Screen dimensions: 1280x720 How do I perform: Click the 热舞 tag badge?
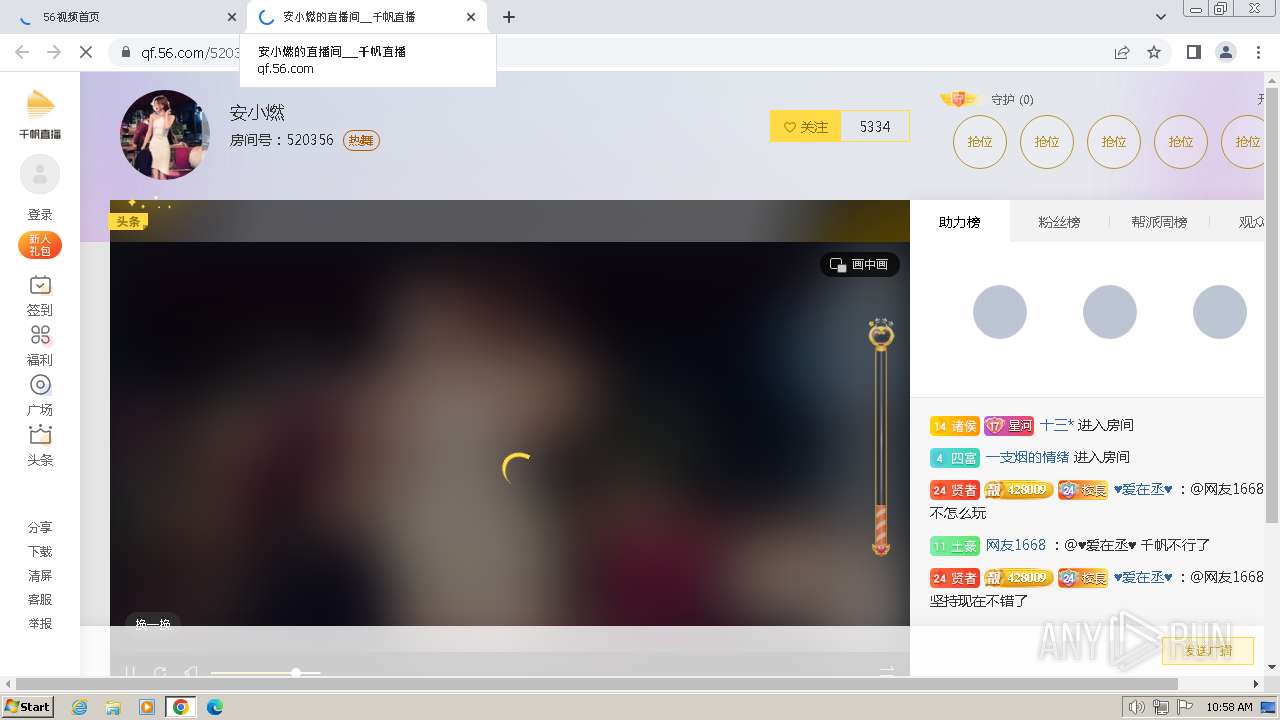pyautogui.click(x=361, y=140)
